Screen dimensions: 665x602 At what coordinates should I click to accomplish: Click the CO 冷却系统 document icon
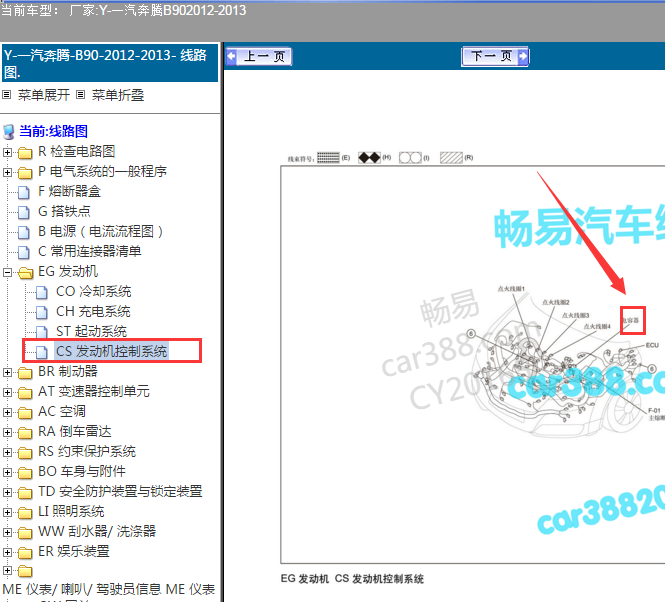(x=42, y=292)
